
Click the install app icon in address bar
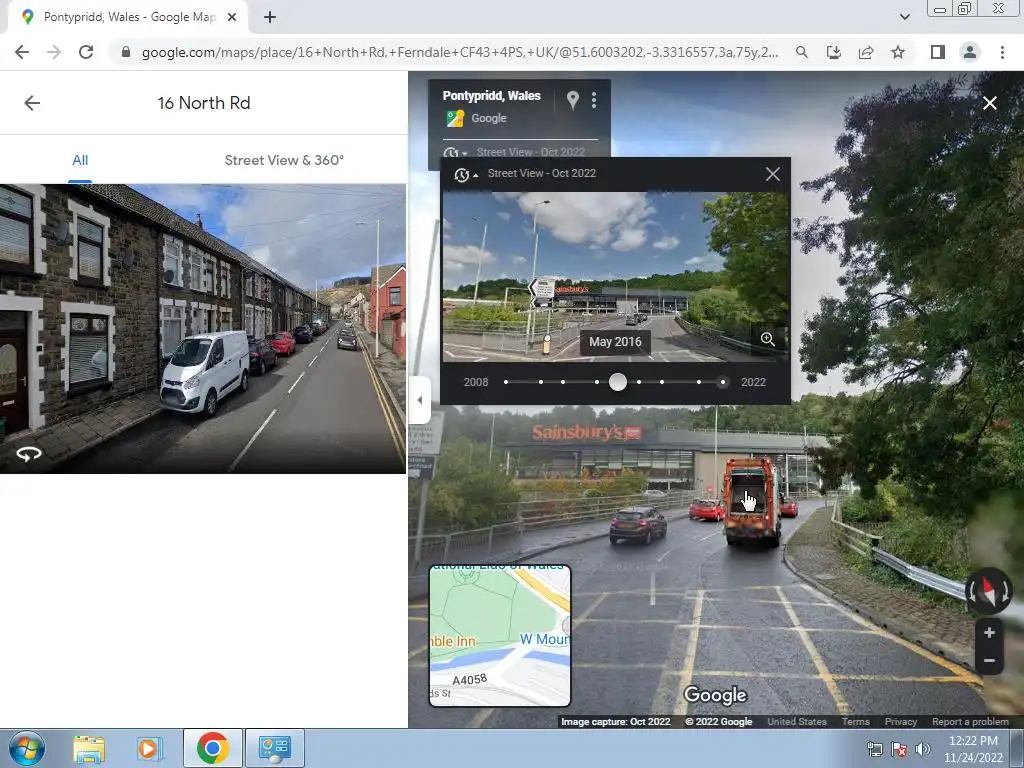[x=833, y=52]
